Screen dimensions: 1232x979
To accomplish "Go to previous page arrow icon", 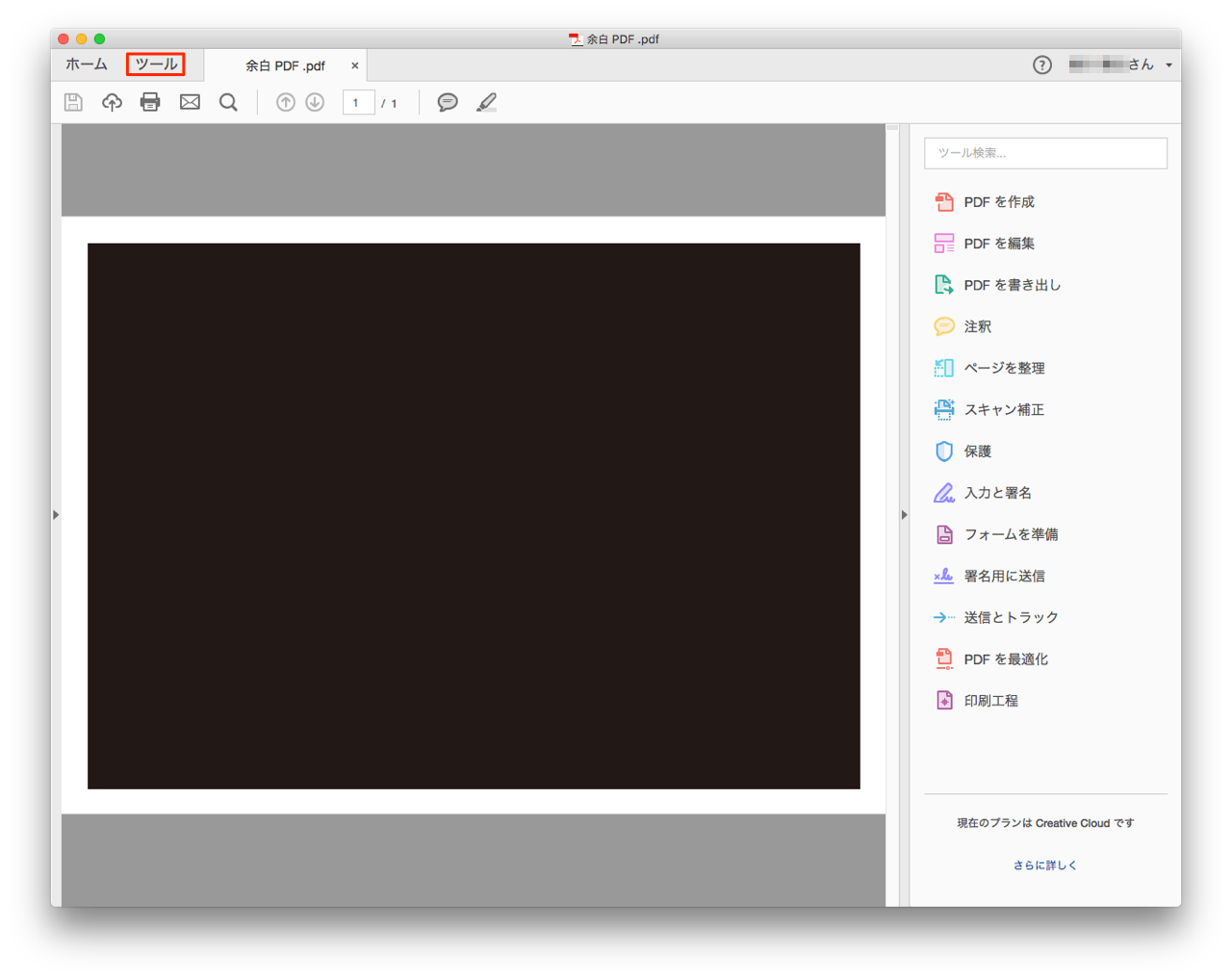I will click(x=286, y=102).
